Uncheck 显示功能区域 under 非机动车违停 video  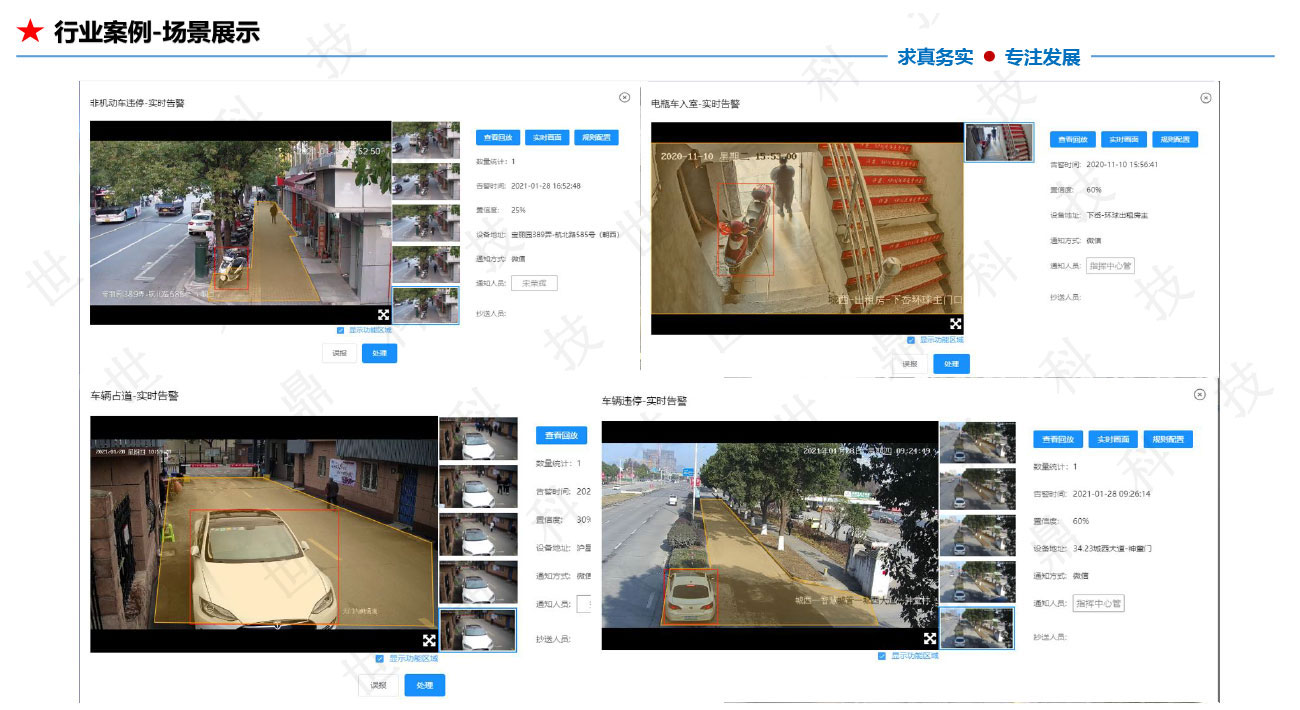coord(341,330)
